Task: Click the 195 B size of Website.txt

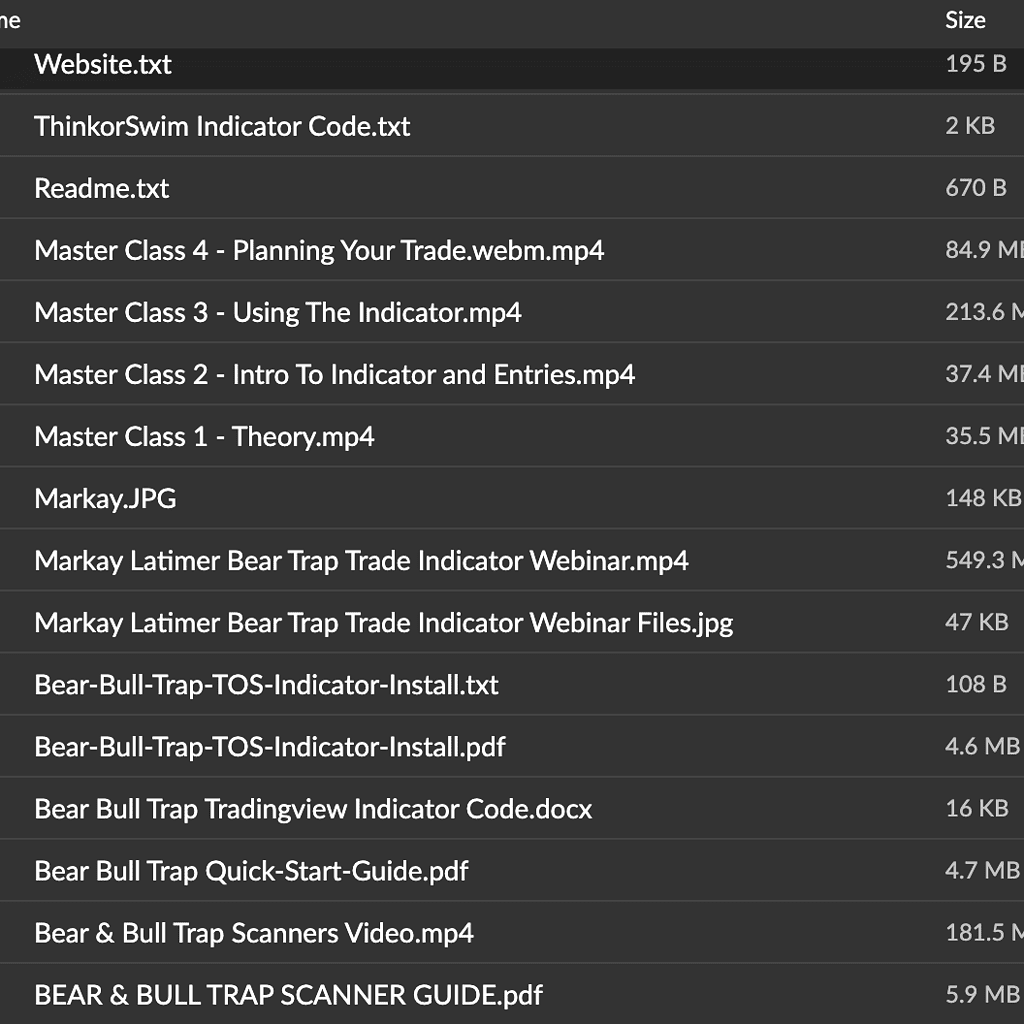Action: pyautogui.click(x=975, y=65)
